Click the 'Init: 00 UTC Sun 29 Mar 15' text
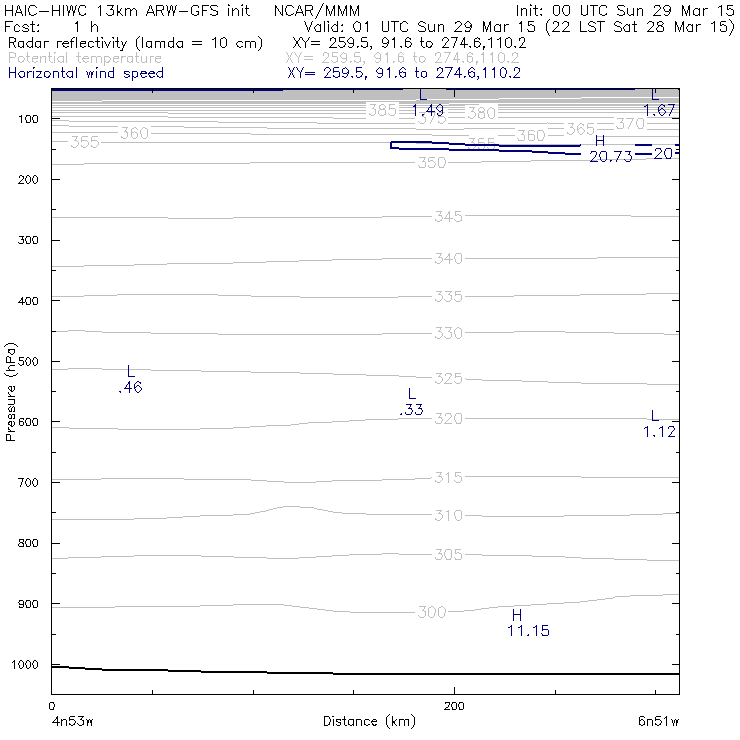Viewport: 740px width, 740px height. pos(625,10)
